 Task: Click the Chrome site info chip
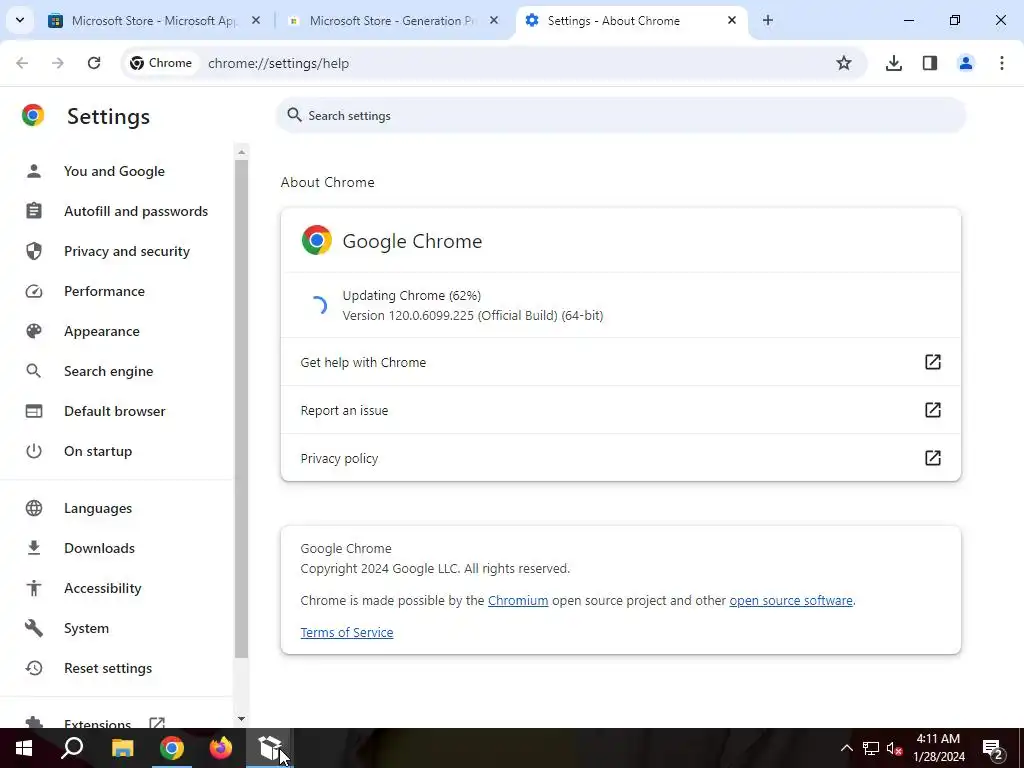(161, 63)
